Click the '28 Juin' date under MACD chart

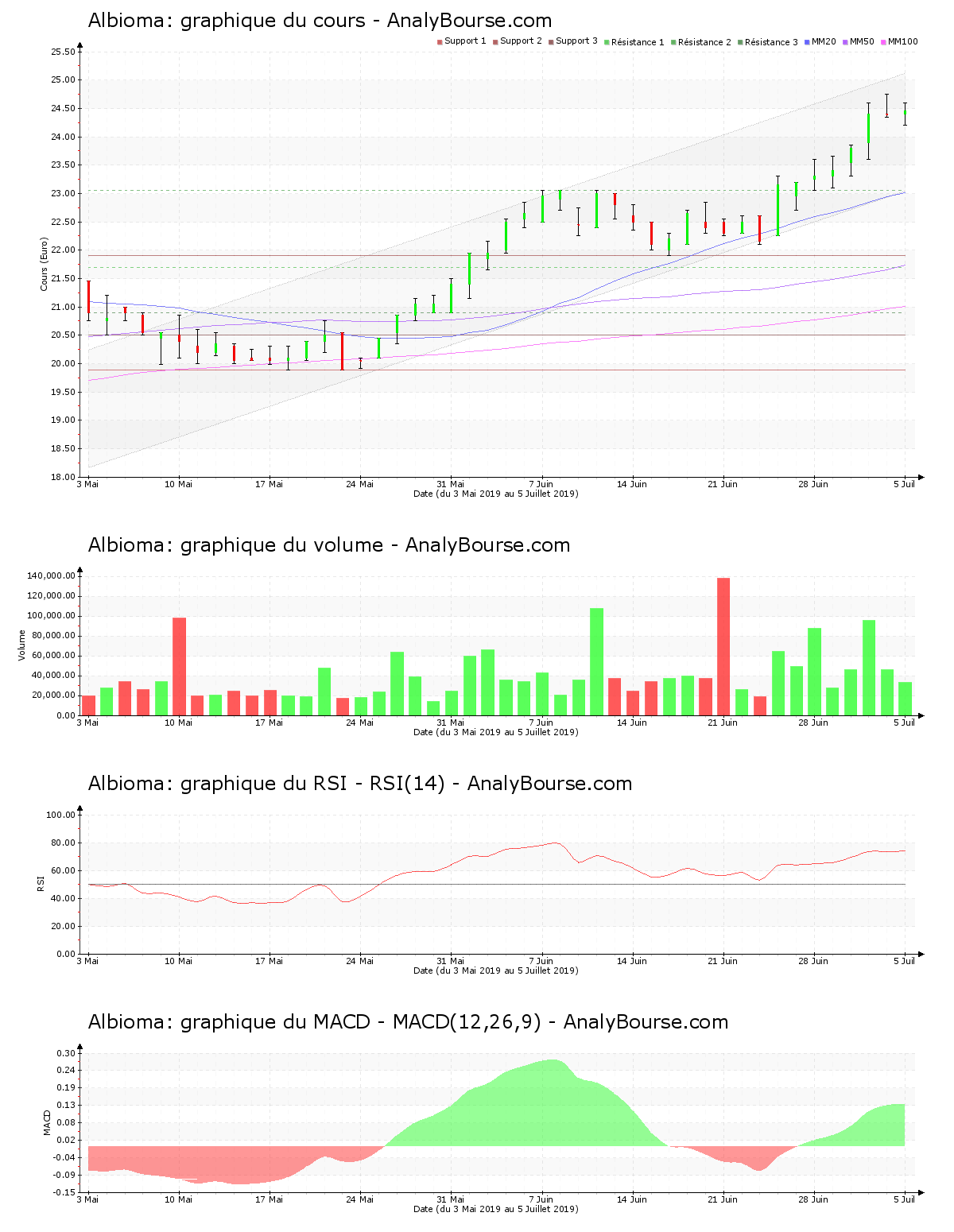813,1199
